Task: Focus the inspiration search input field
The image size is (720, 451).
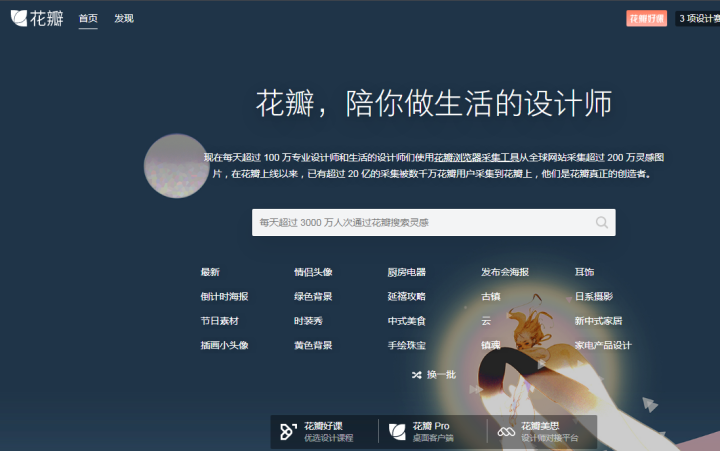Action: click(x=433, y=223)
